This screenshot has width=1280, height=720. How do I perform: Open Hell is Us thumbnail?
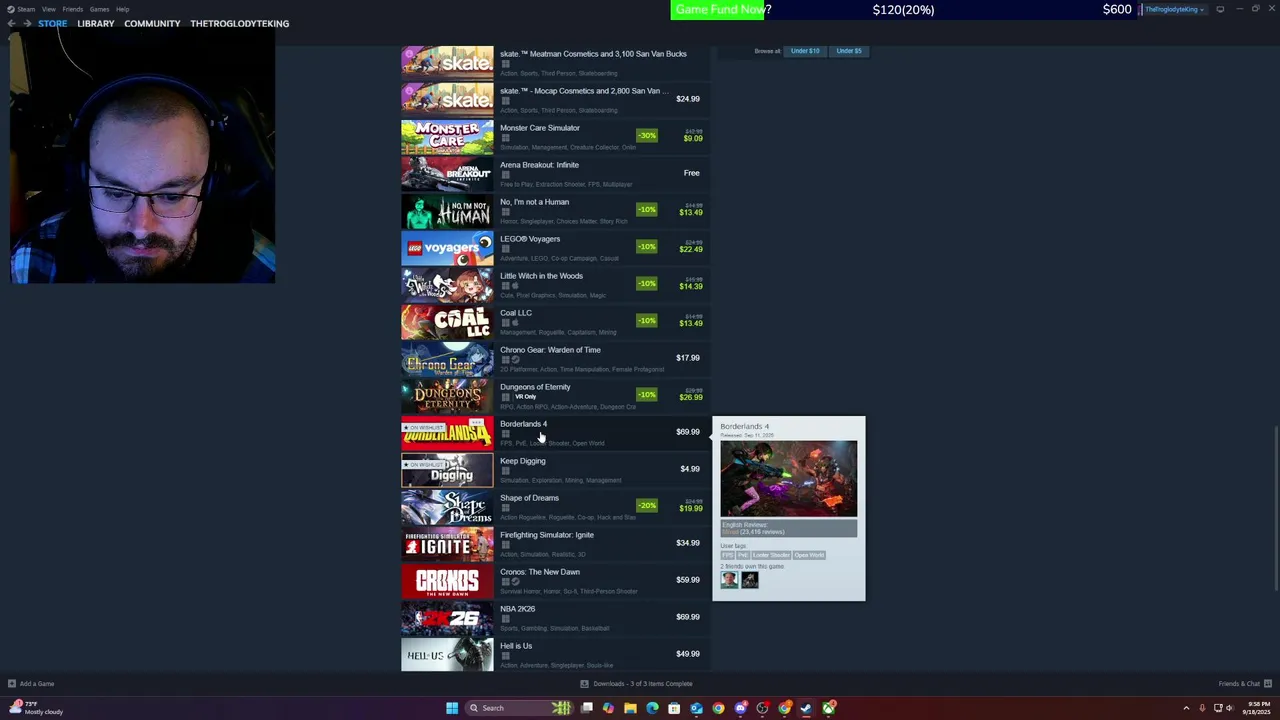click(447, 655)
